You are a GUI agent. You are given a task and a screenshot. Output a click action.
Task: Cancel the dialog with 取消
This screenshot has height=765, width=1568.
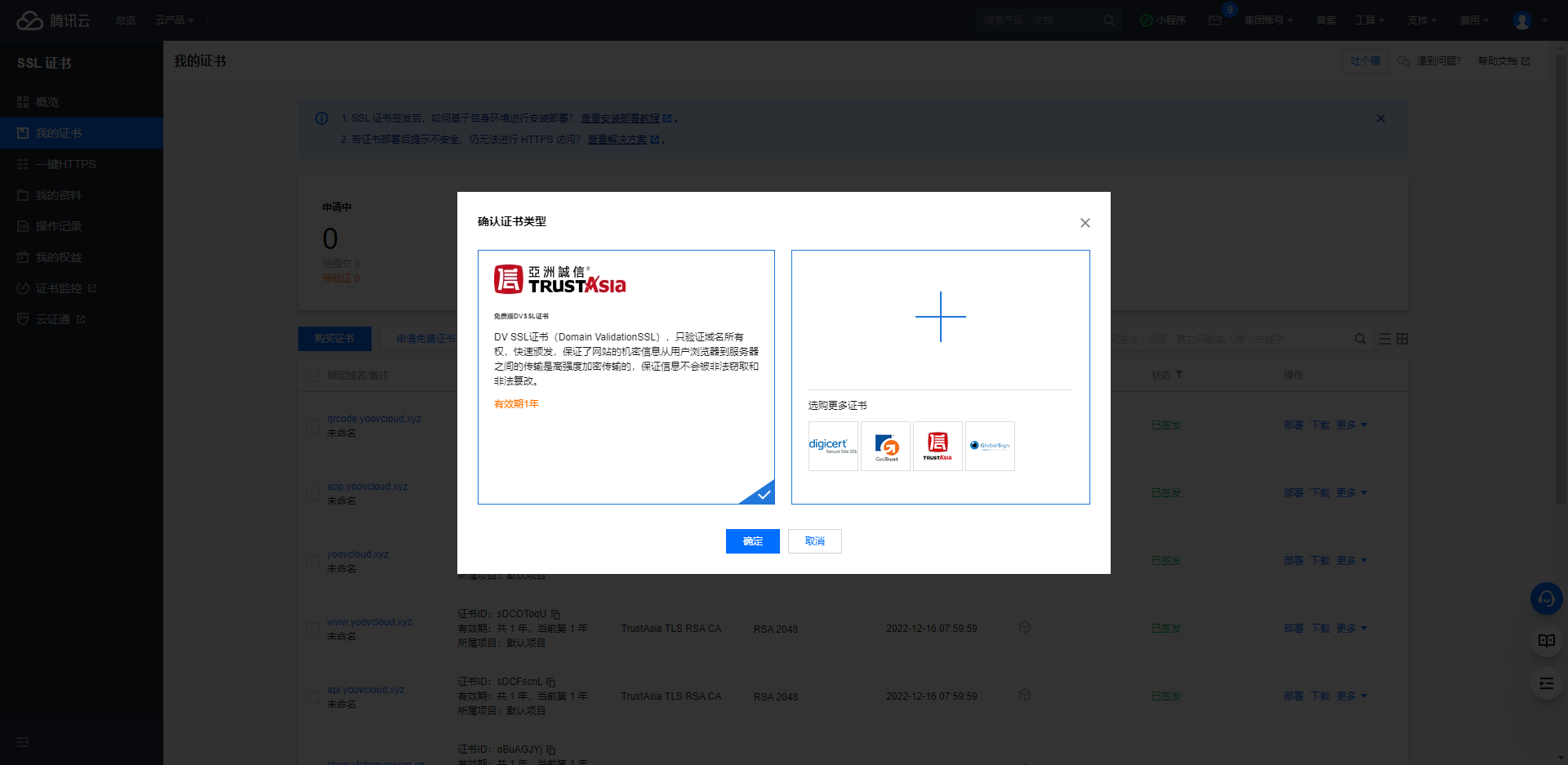coord(815,541)
